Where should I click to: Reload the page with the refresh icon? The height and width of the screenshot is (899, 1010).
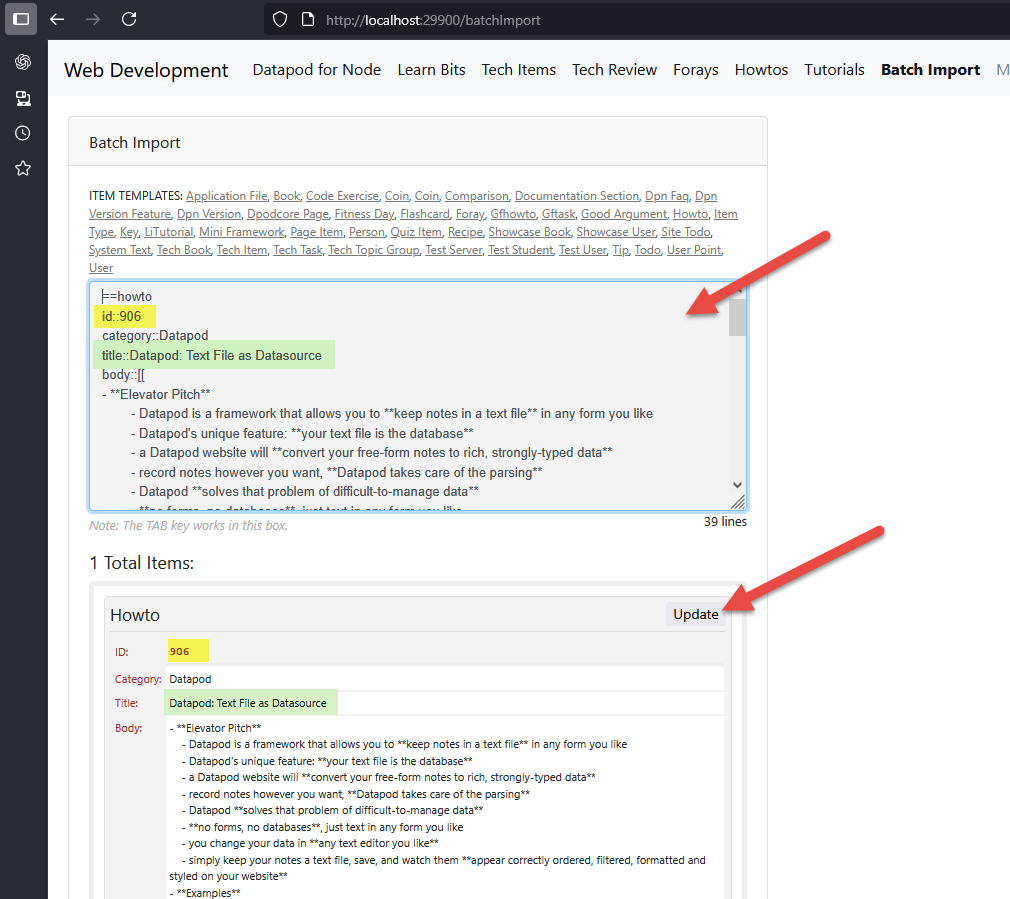pos(129,19)
